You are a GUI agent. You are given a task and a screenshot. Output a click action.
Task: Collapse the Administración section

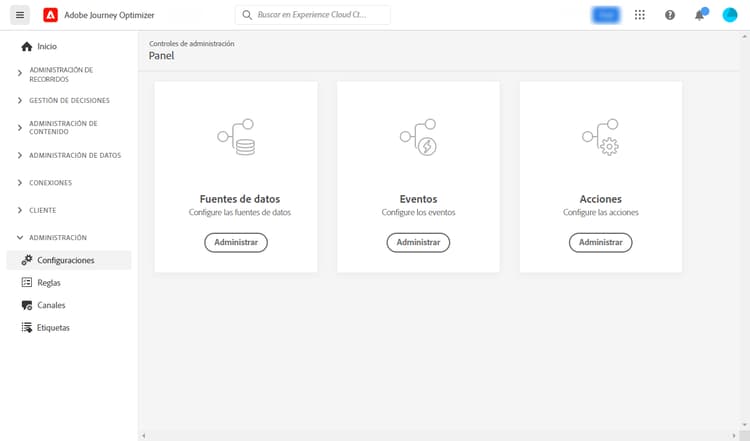pos(20,237)
